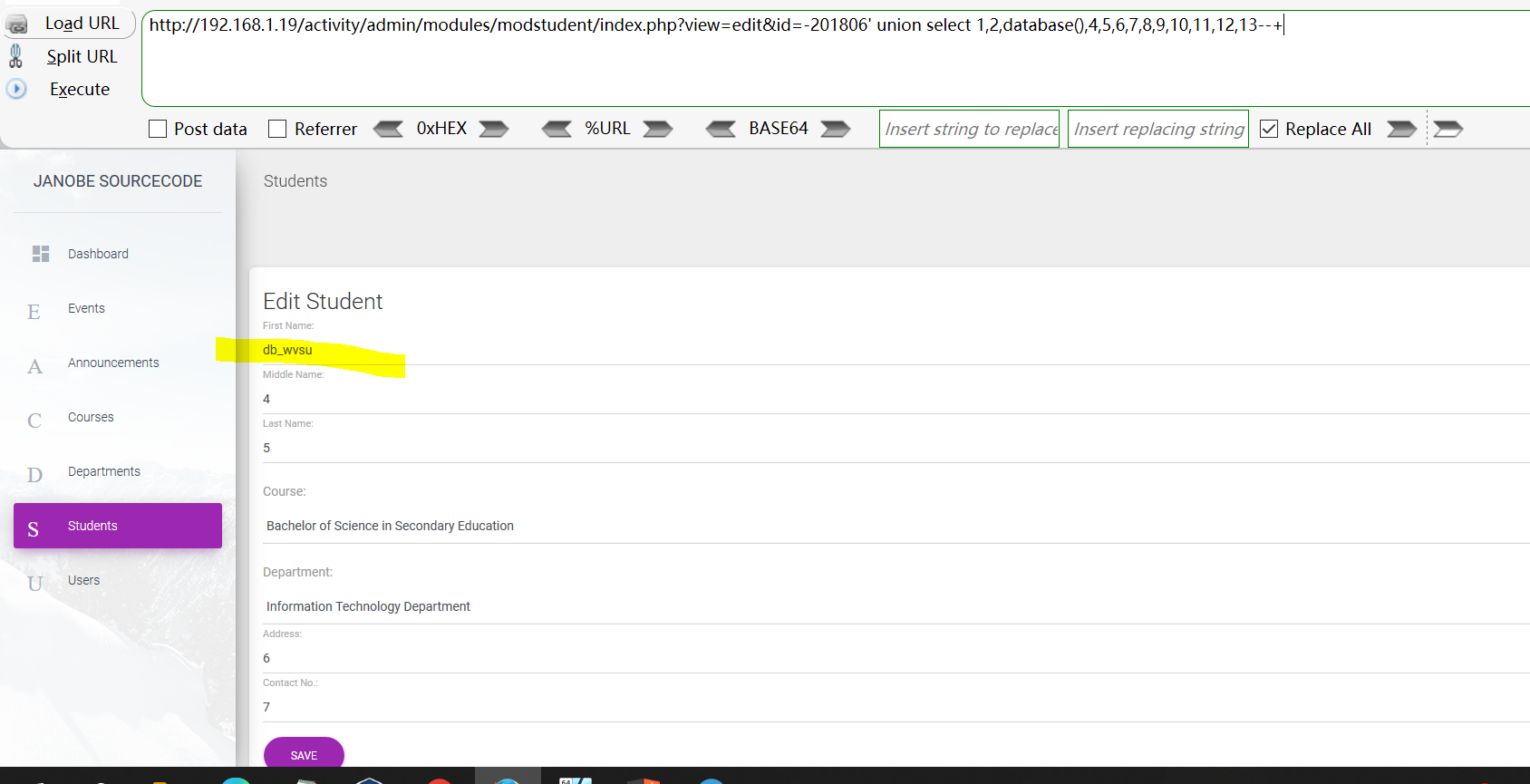1530x784 pixels.
Task: Click the Students 'S' icon
Action: pos(34,529)
